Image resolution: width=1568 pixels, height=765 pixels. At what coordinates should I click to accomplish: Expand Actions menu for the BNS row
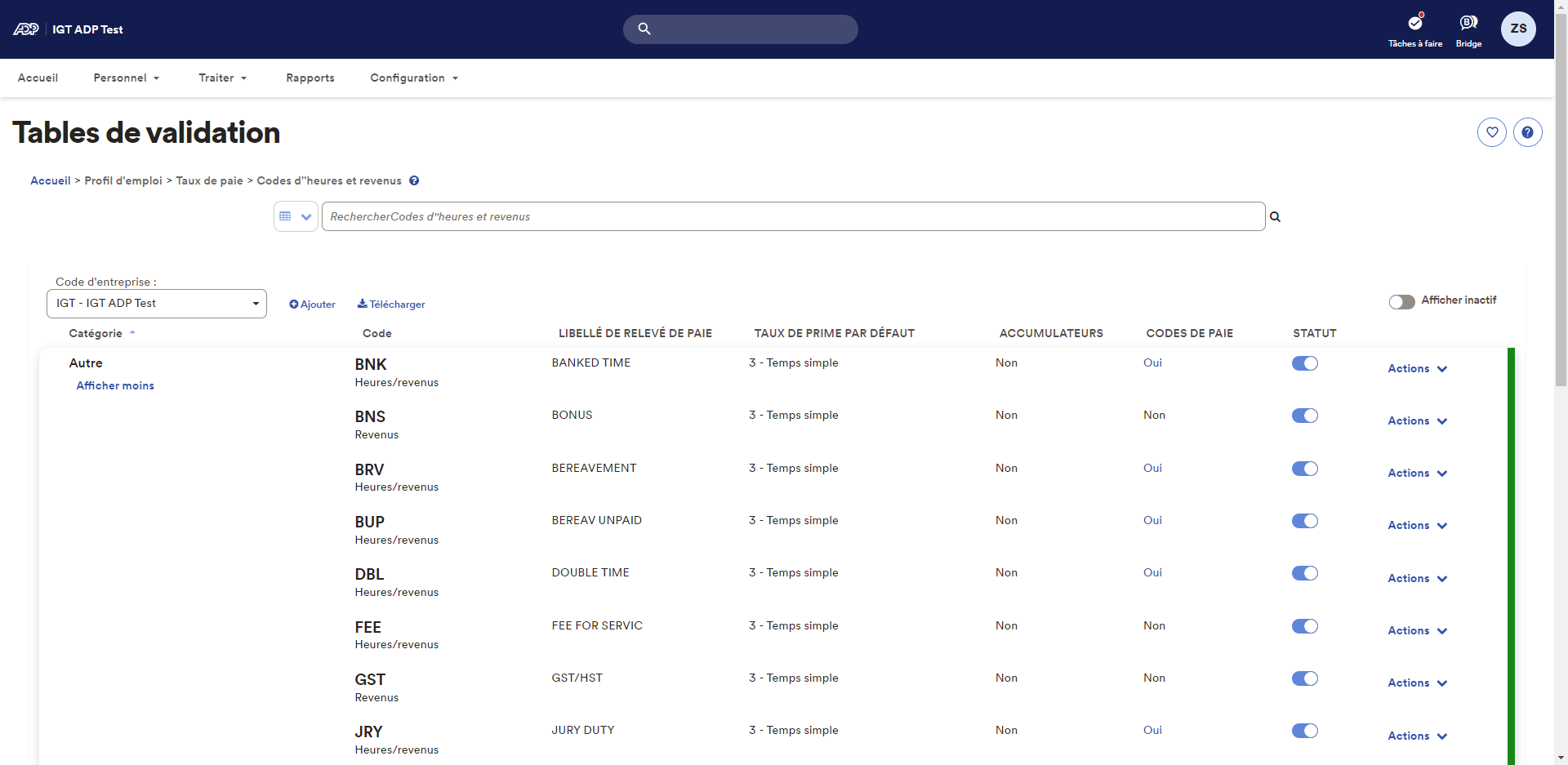tap(1417, 421)
